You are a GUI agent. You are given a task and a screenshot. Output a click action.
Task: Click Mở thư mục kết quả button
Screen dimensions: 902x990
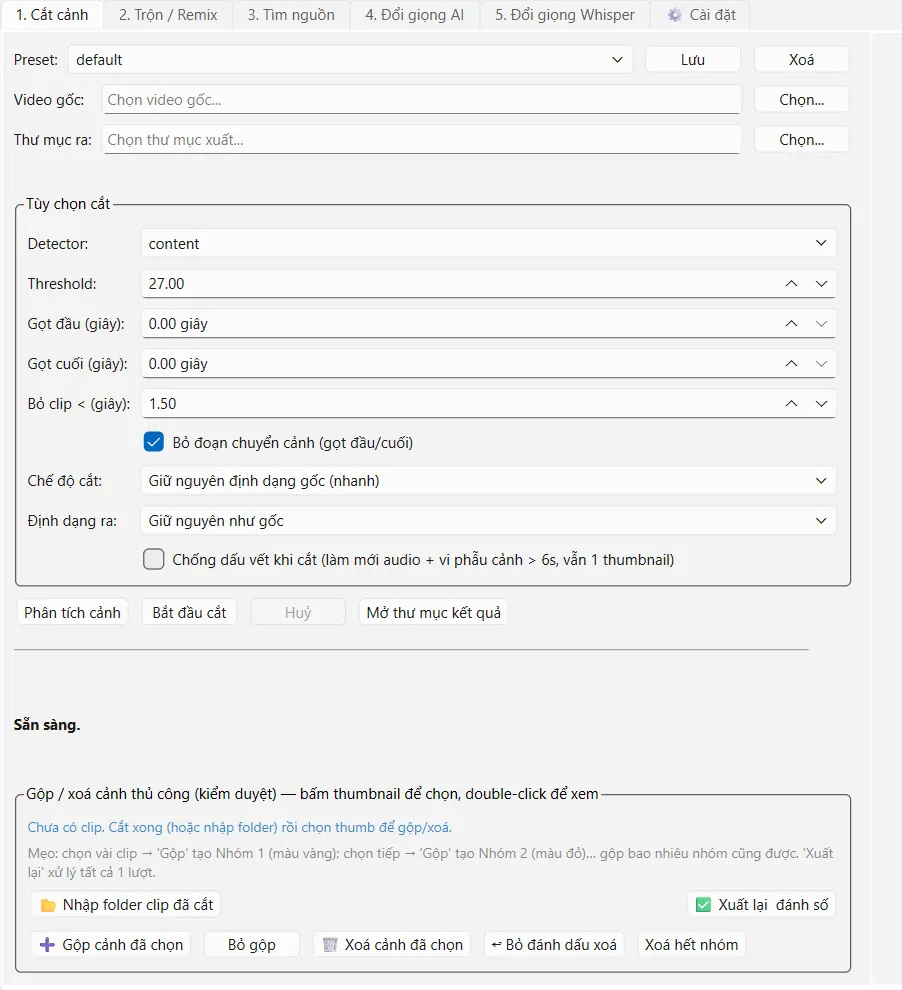coord(434,612)
